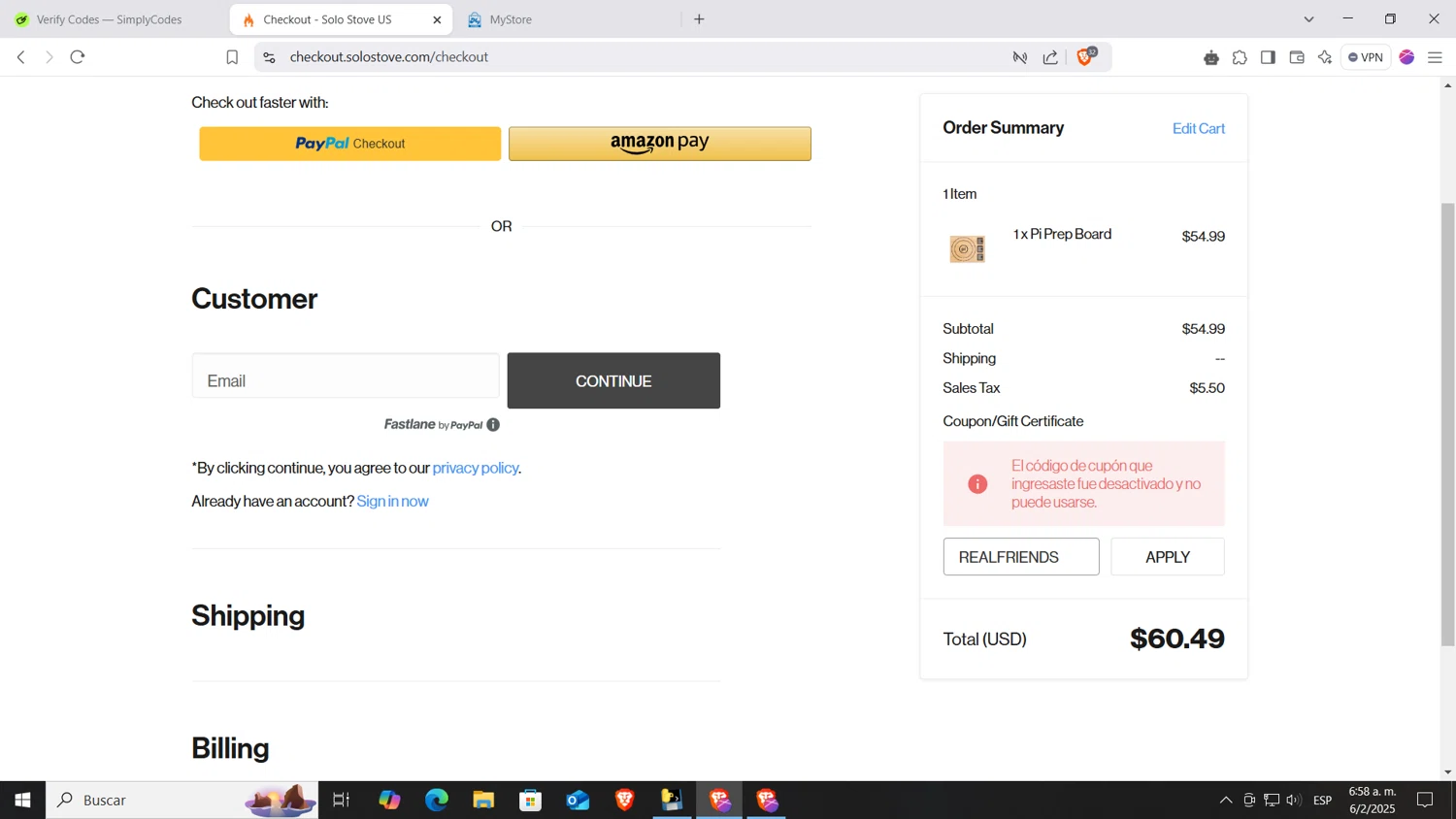The image size is (1456, 819).
Task: Click the APPLY coupon button
Action: coord(1168,557)
